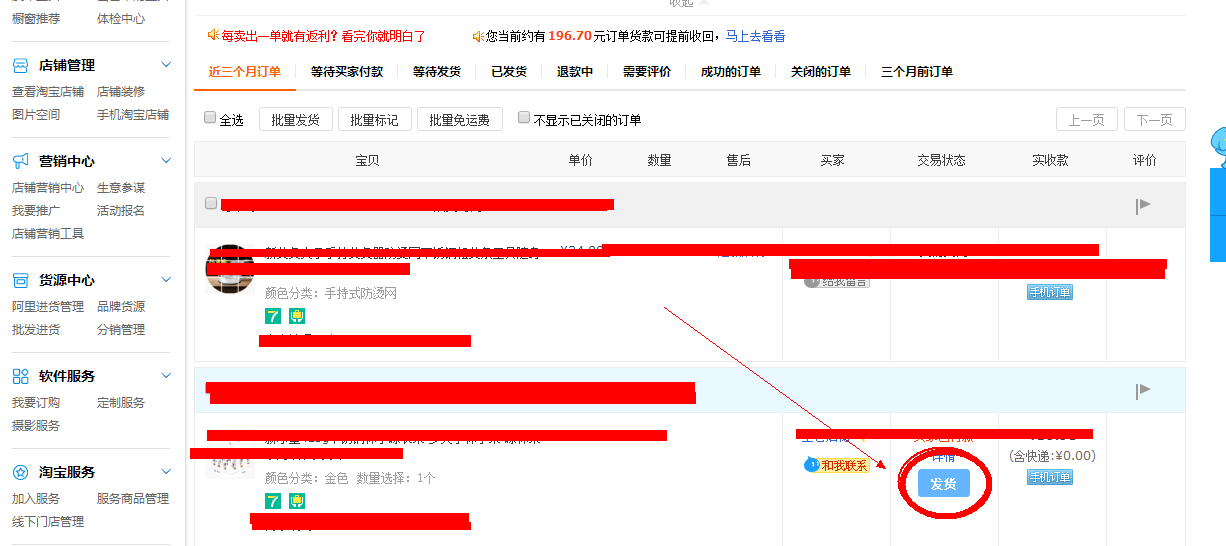Open 店铺装修 in sidebar
The image size is (1226, 546).
[x=121, y=92]
